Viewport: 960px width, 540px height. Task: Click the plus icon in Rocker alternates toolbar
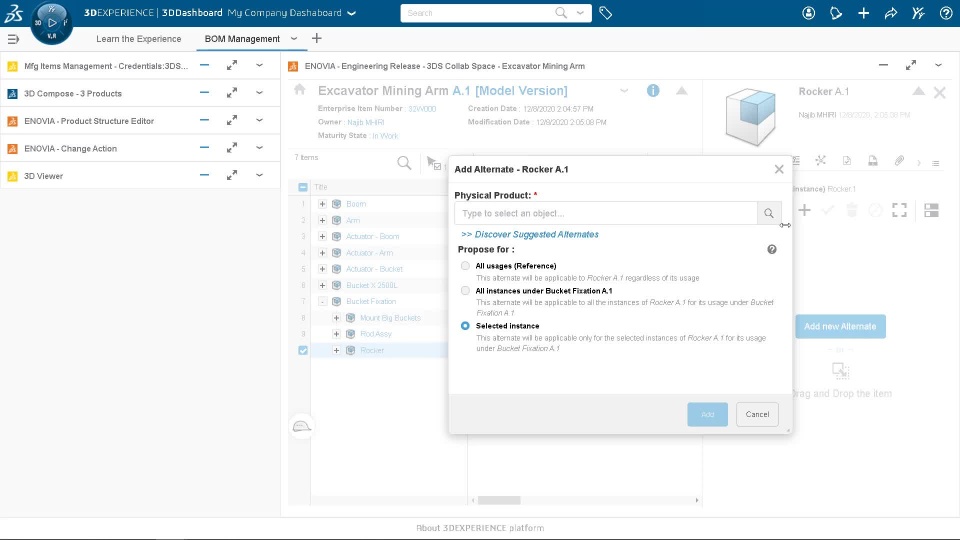[804, 210]
